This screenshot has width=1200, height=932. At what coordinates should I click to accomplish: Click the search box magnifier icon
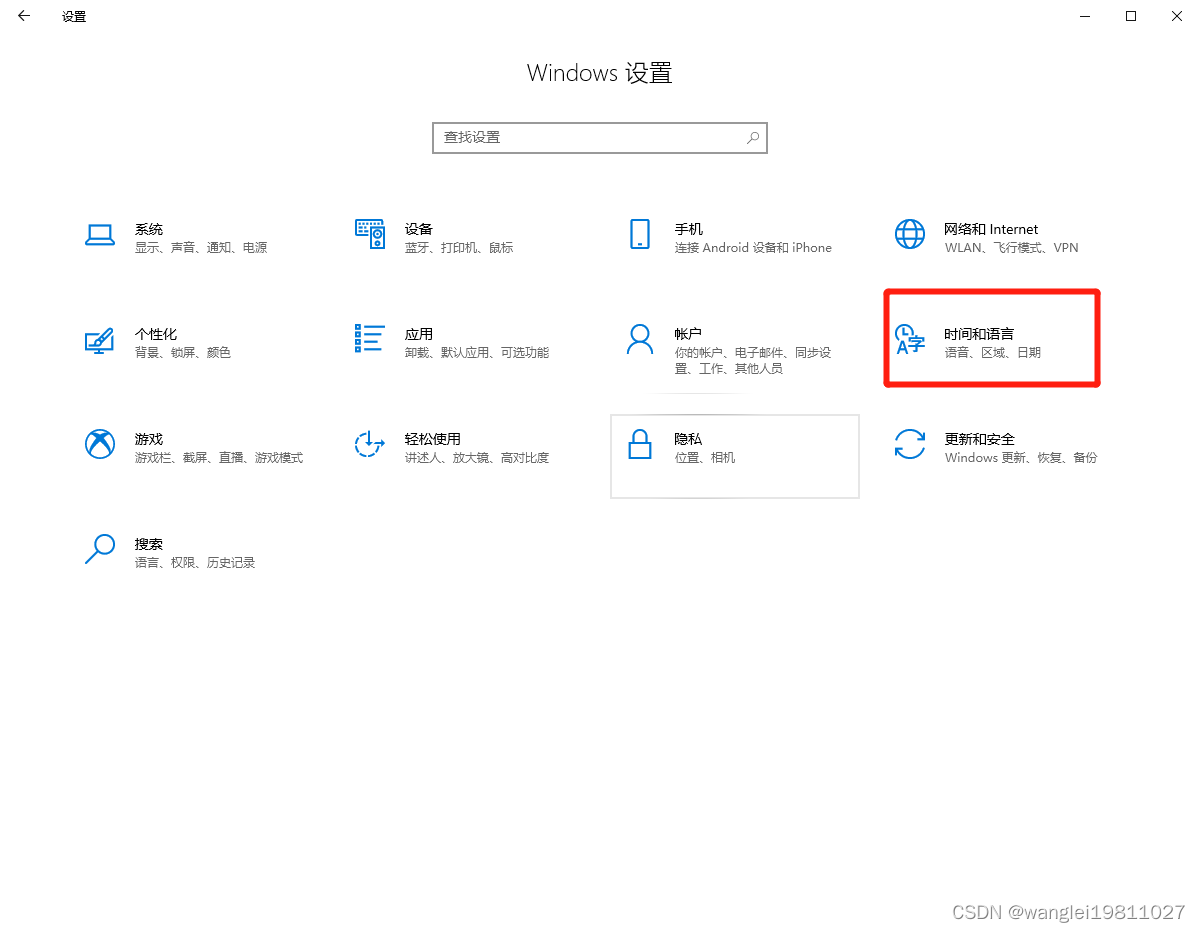point(753,137)
